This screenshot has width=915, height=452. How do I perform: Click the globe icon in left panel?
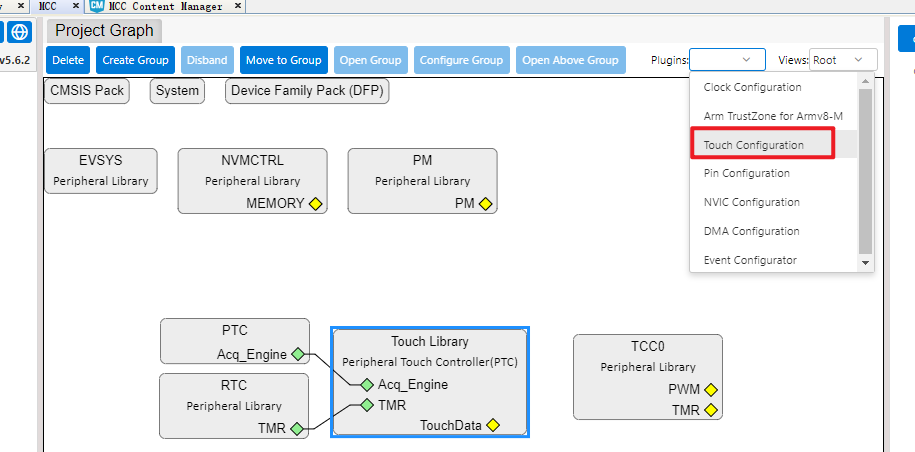point(20,31)
